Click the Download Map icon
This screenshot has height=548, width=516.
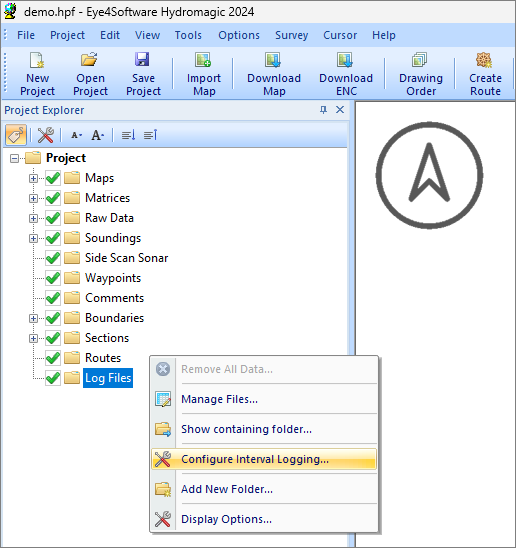pos(273,59)
